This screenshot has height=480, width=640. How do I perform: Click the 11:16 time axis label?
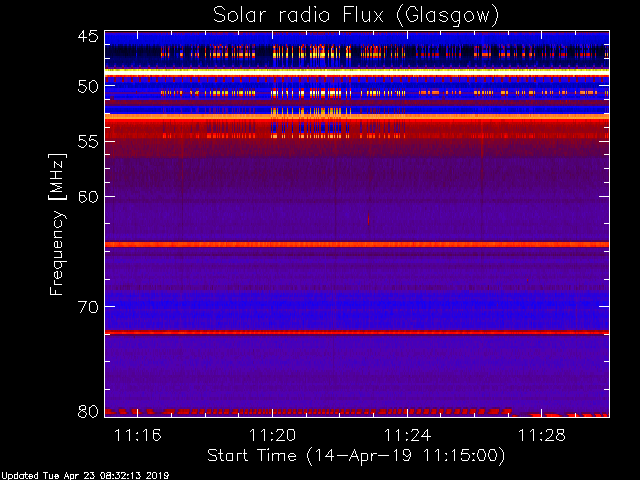[x=138, y=436]
